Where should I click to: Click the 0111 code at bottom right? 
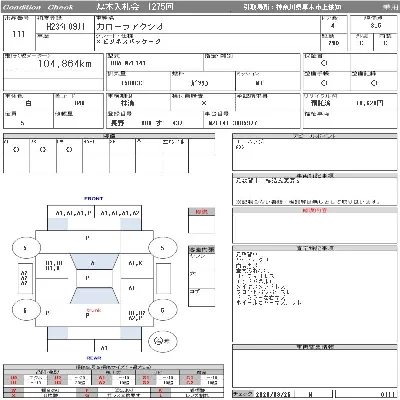coord(387,394)
